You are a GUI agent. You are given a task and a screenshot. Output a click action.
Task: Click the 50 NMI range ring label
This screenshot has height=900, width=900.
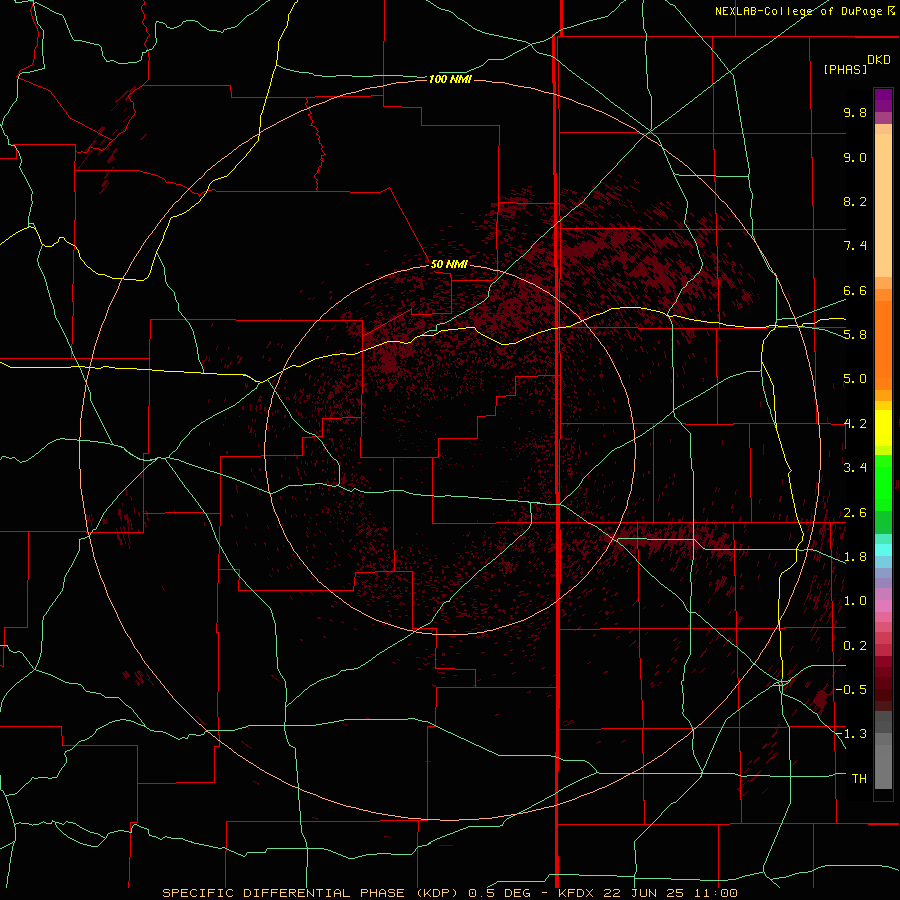(x=449, y=264)
